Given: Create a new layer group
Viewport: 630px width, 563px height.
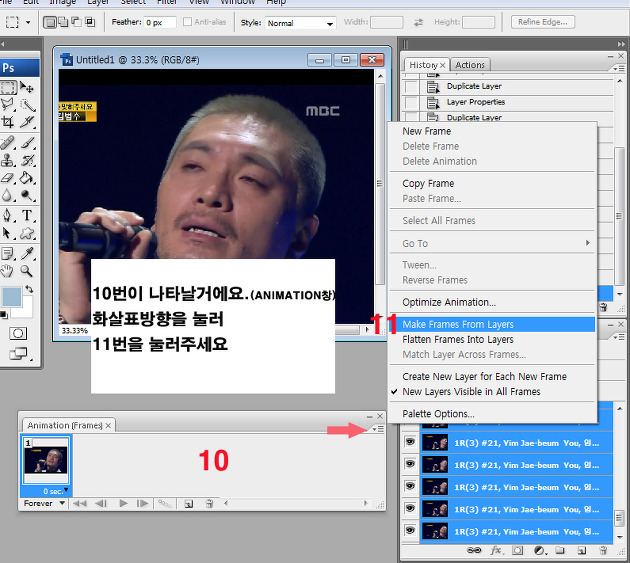Looking at the screenshot, I should [x=560, y=550].
